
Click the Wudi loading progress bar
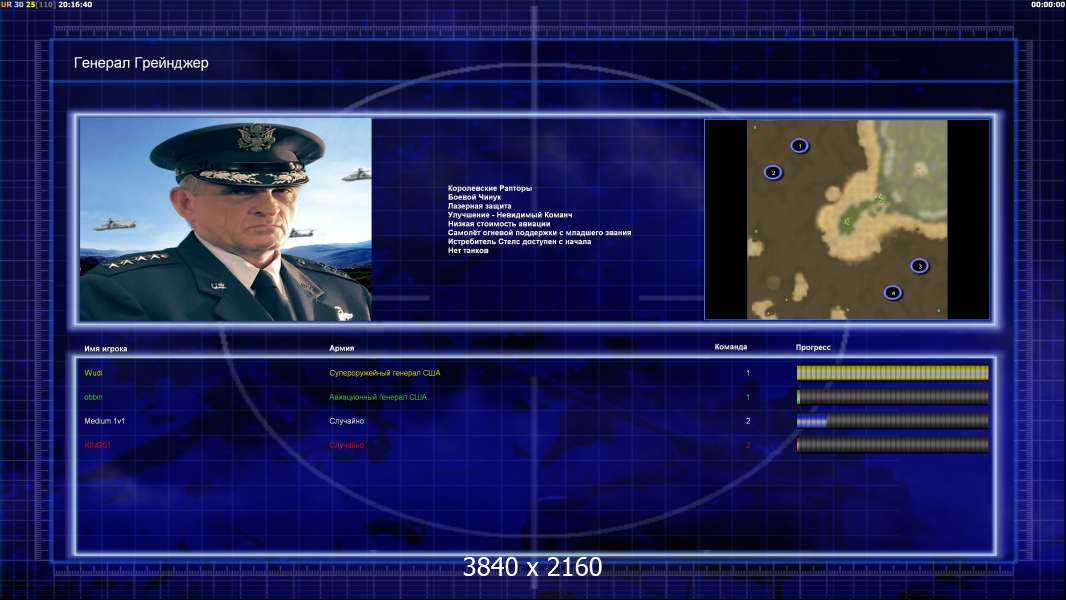(892, 372)
